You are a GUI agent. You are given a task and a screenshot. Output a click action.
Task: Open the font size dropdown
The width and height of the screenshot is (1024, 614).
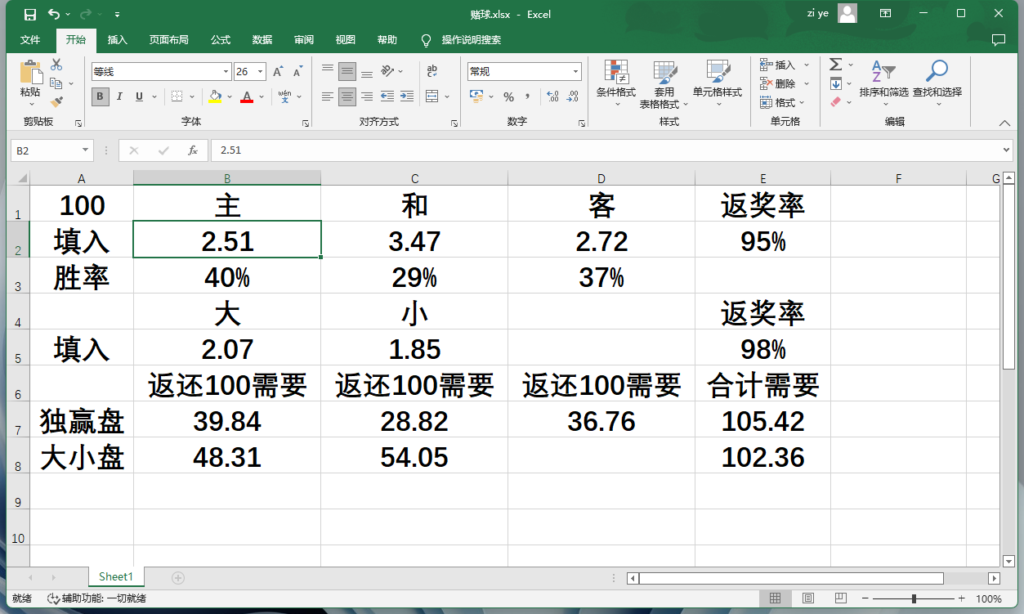pyautogui.click(x=259, y=71)
